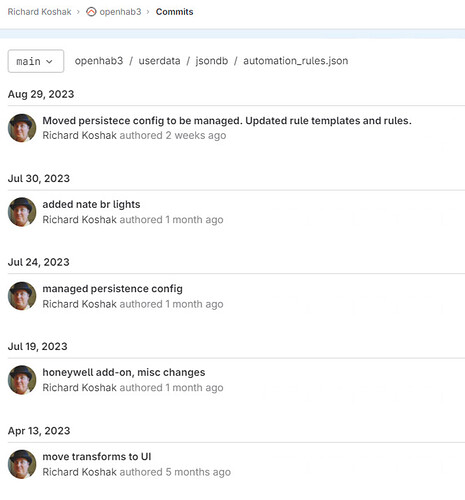Click the openhab3 project avatar icon
The image size is (465, 500).
[x=91, y=12]
